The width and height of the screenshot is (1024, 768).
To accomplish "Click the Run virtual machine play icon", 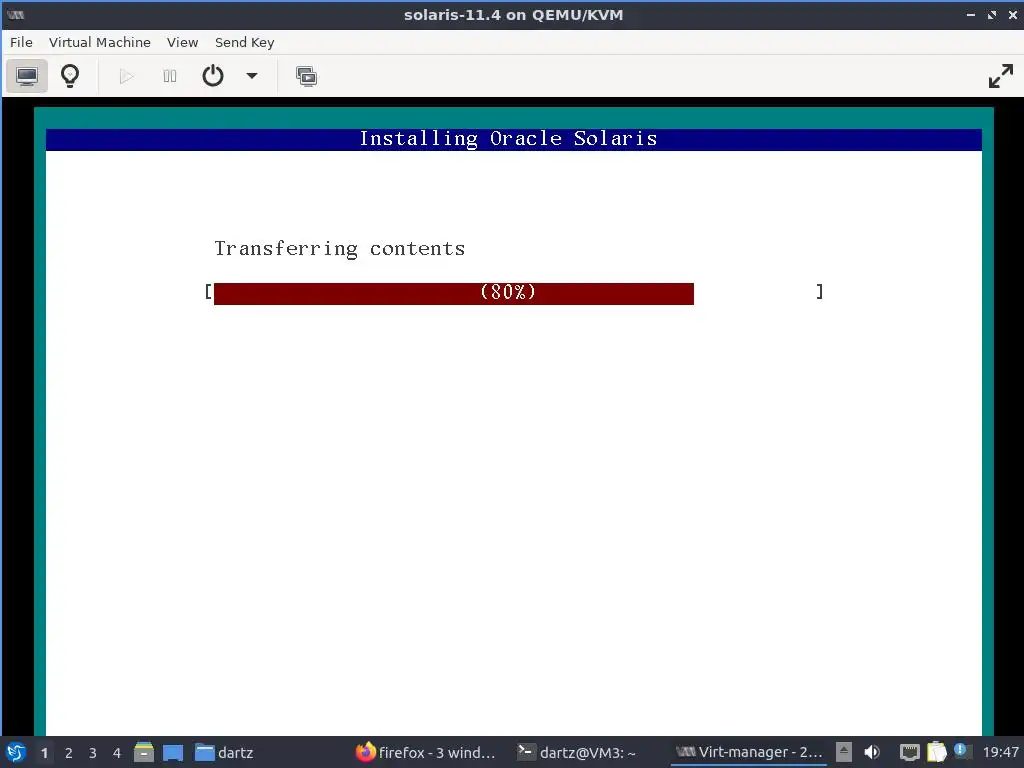I will coord(127,76).
